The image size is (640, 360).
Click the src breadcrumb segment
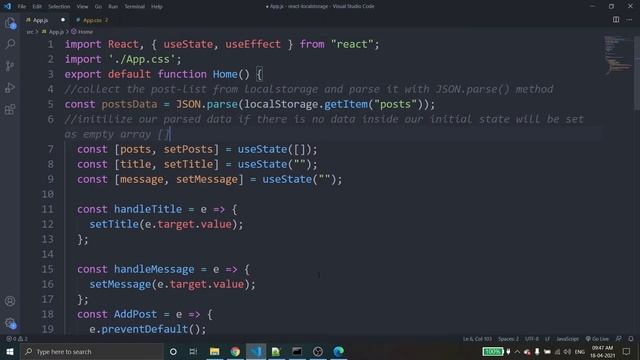[x=30, y=32]
